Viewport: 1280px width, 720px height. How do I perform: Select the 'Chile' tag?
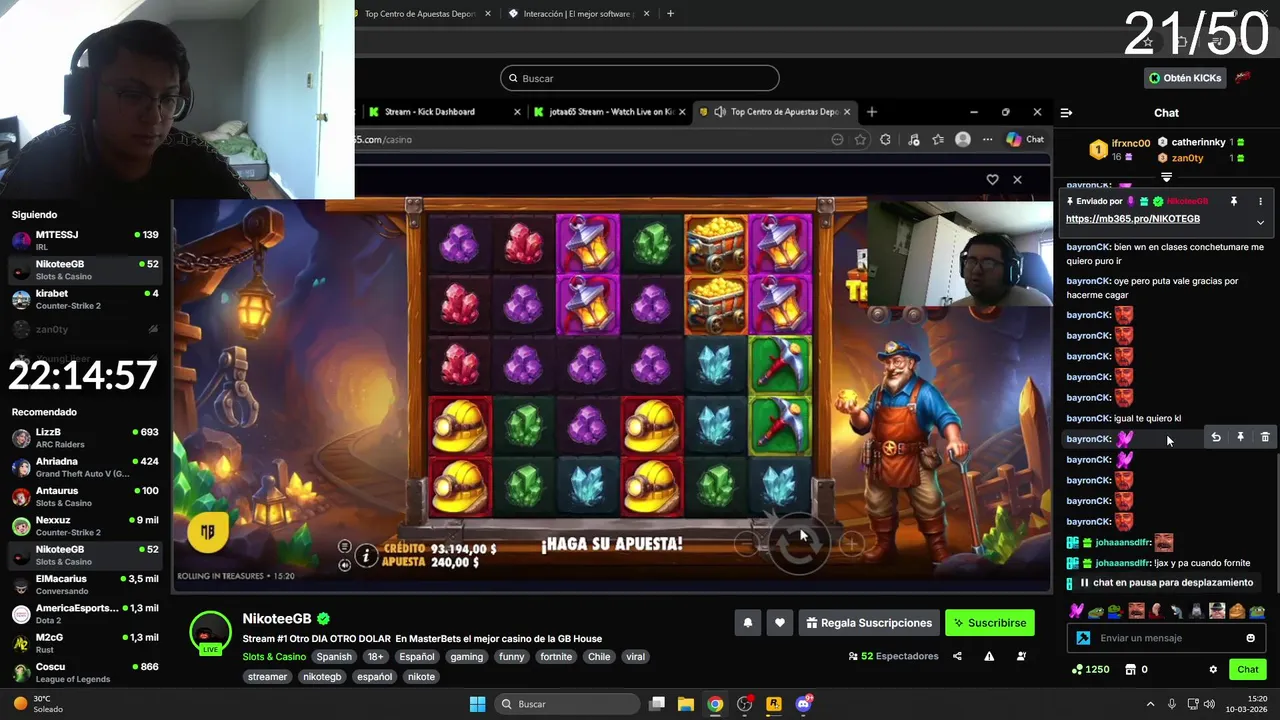click(x=599, y=657)
